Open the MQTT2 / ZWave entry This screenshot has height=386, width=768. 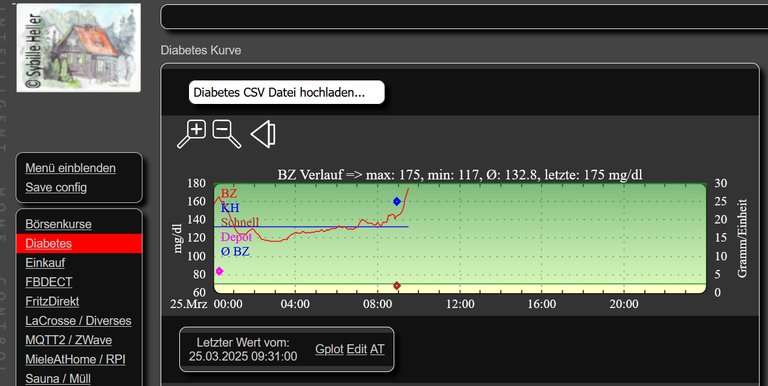point(69,340)
